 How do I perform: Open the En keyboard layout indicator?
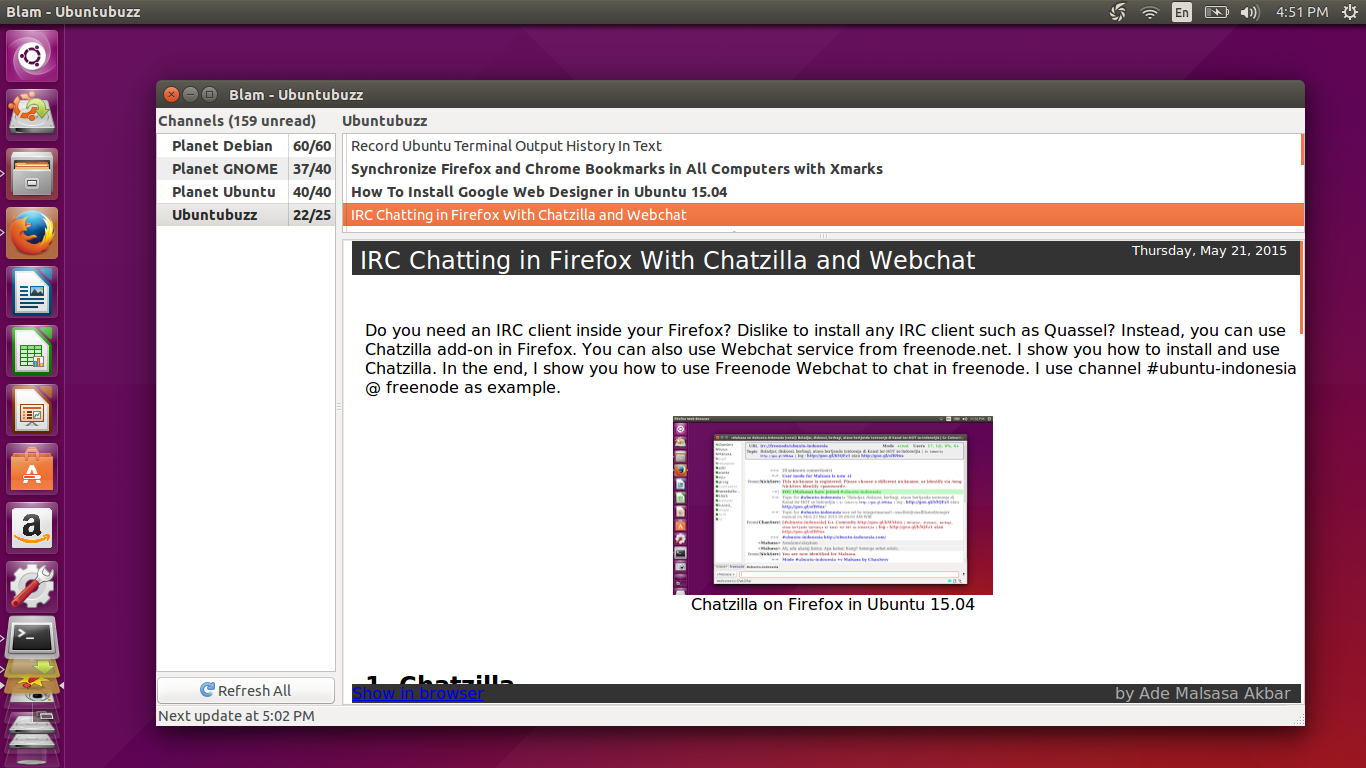1182,12
